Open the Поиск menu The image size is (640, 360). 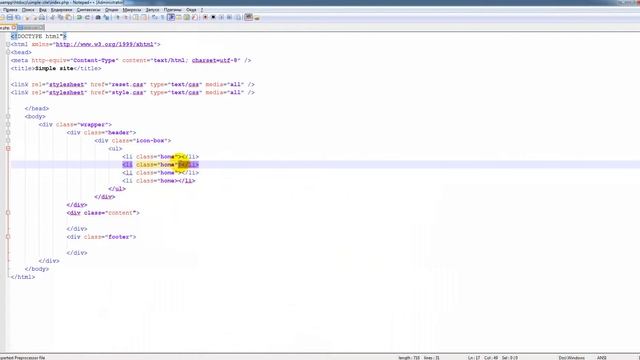28,9
